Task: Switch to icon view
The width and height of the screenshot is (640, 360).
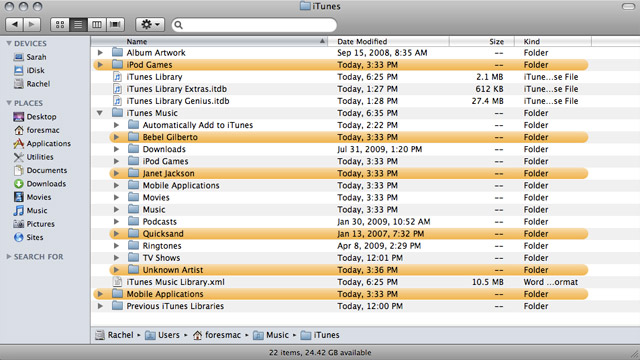Action: (x=60, y=24)
